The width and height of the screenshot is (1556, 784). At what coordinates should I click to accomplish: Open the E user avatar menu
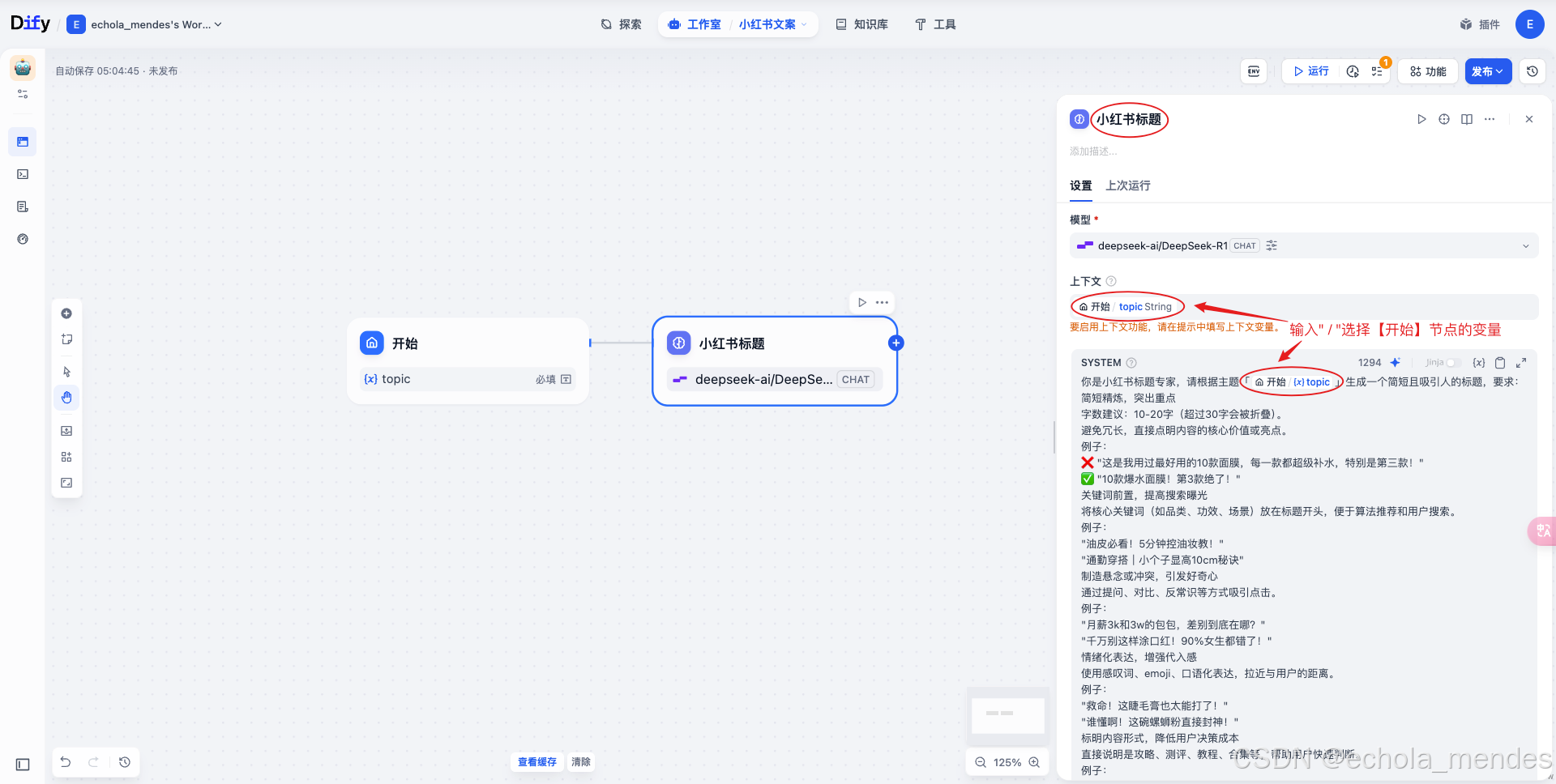(x=1529, y=24)
